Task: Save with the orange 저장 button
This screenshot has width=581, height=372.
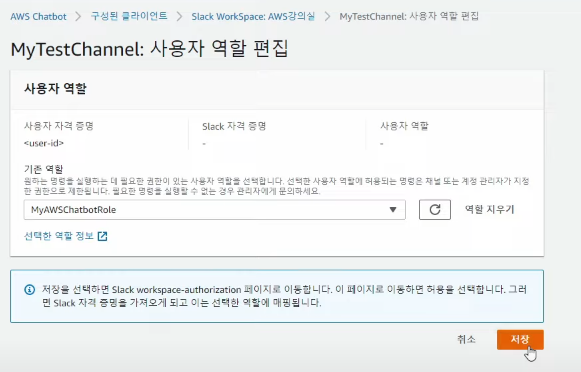Action: [520, 339]
